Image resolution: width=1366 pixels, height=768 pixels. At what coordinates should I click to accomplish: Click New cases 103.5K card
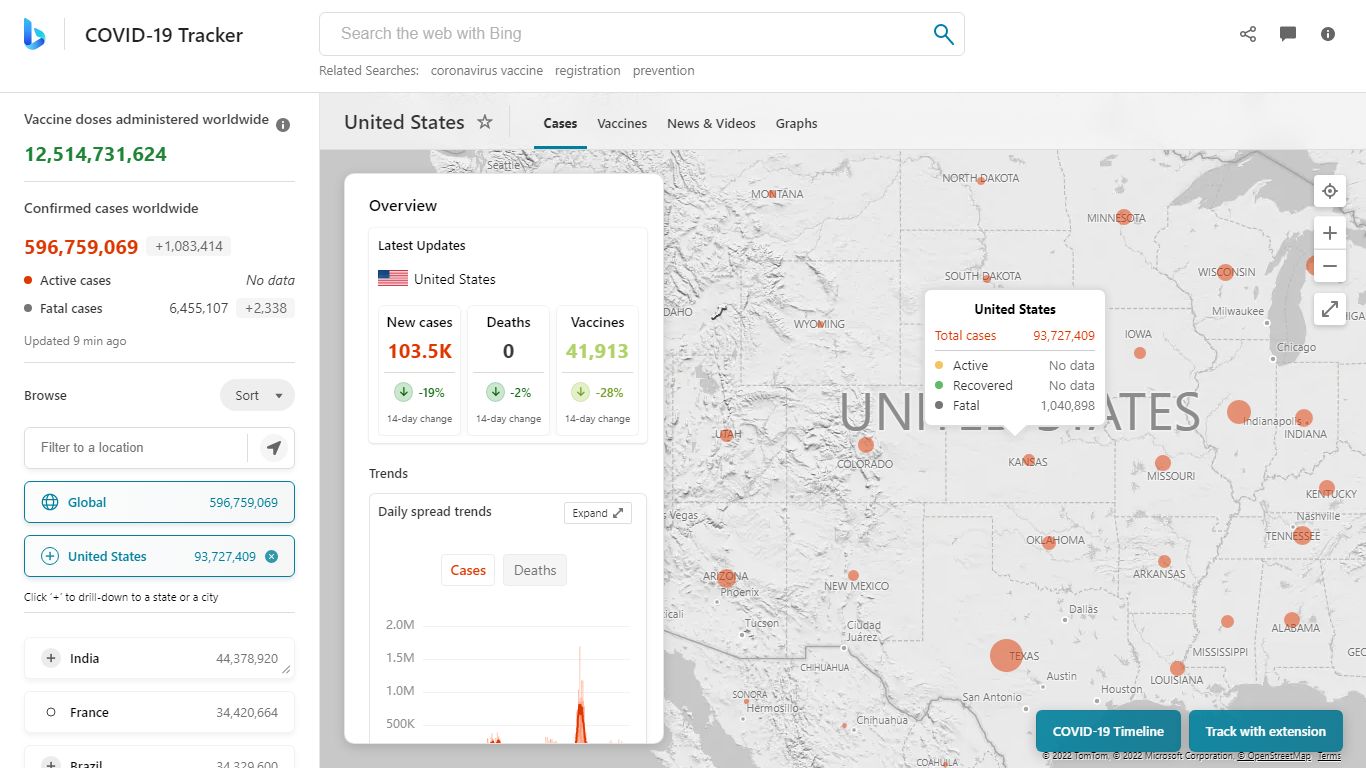(419, 370)
